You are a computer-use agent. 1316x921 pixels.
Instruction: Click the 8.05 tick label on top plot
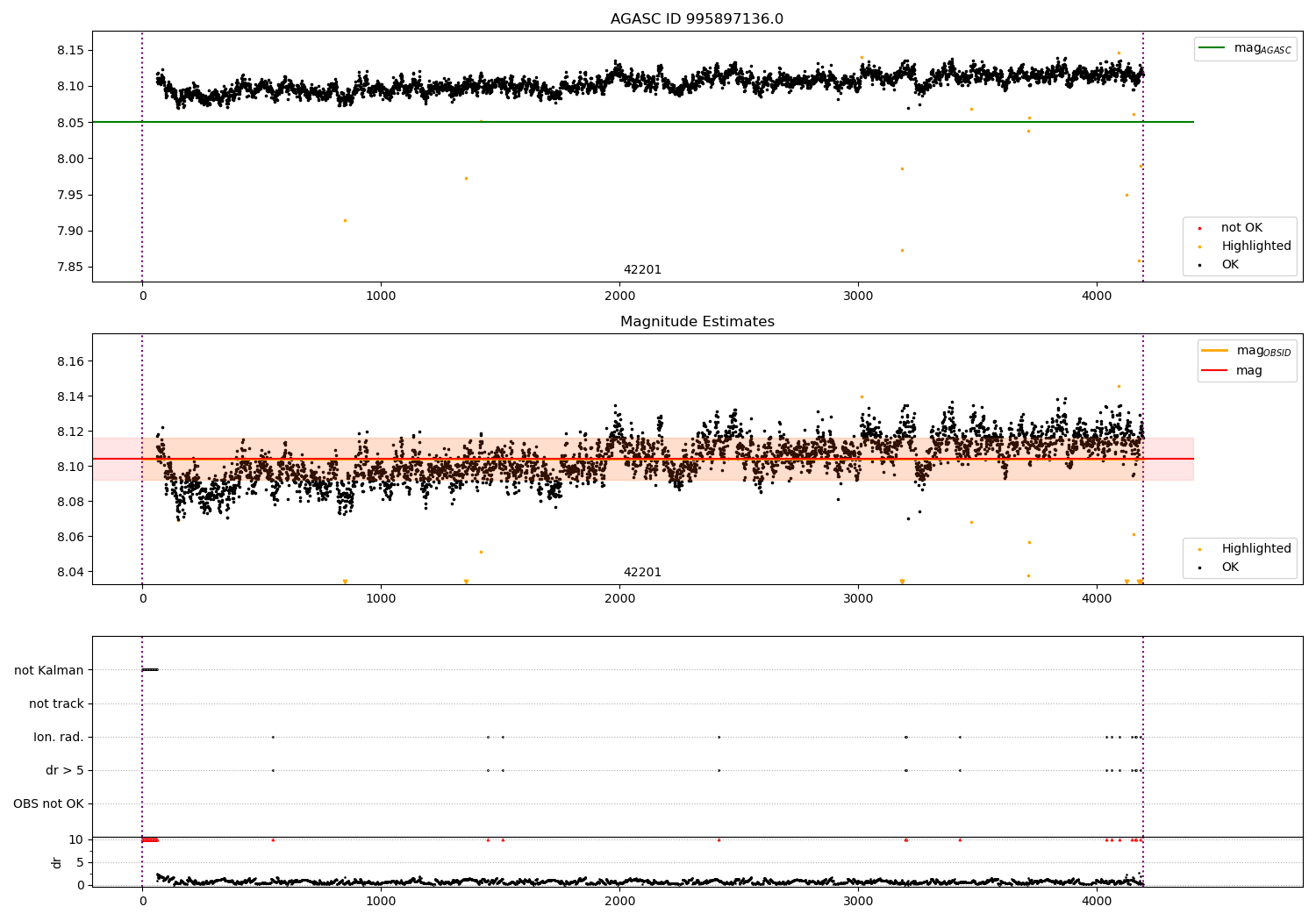(70, 123)
